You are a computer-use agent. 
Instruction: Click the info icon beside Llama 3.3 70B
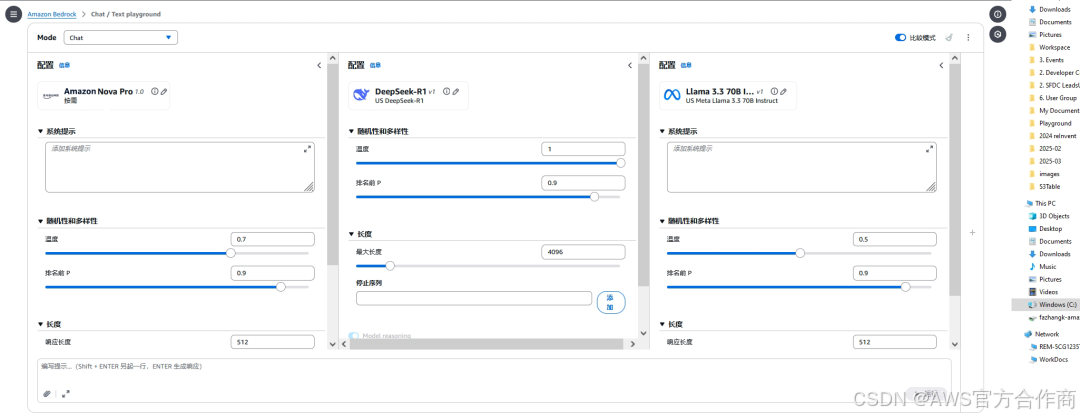pos(774,91)
